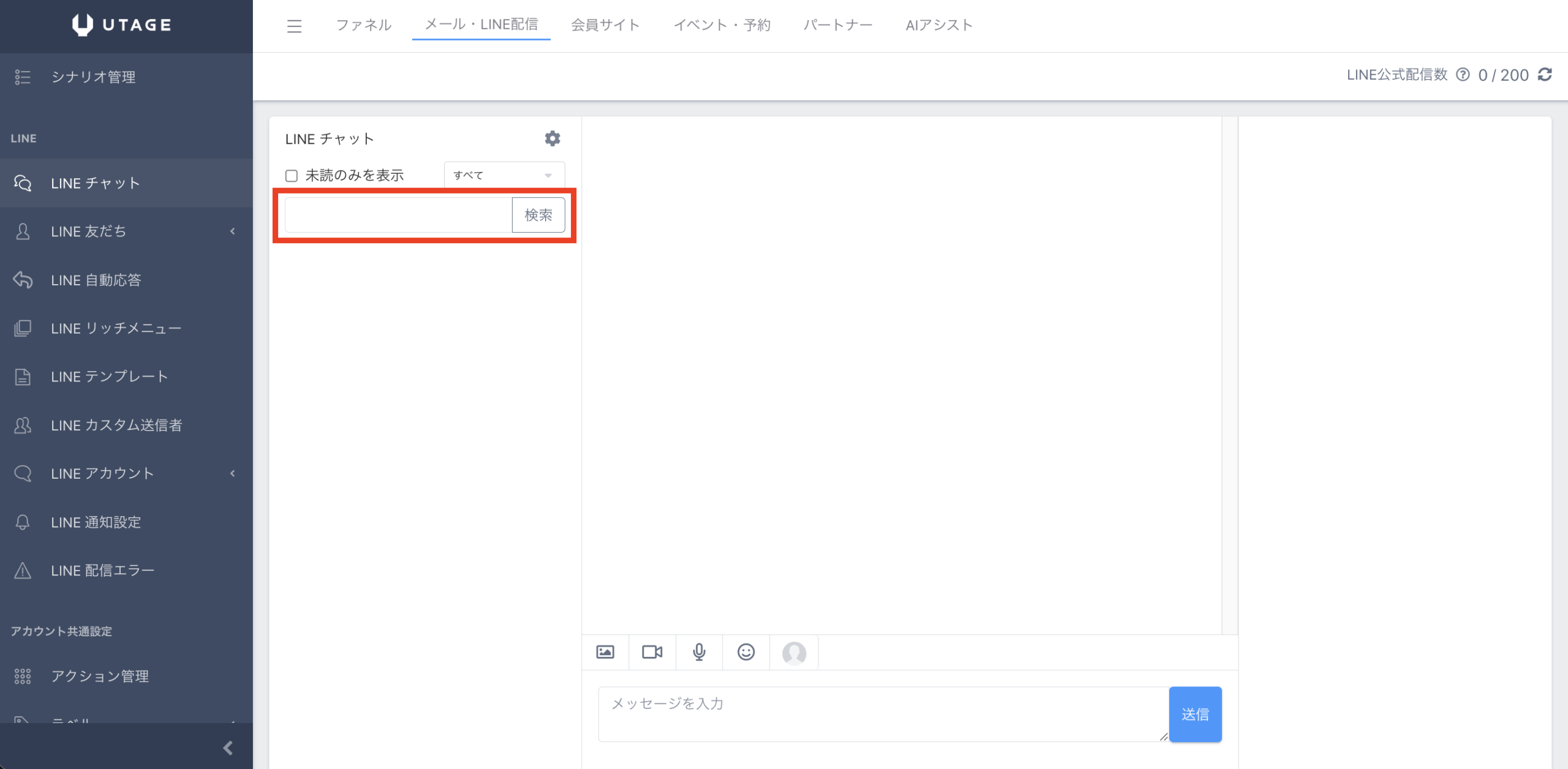Viewport: 1568px width, 769px height.
Task: Click the メッセージを入力 text area
Action: (x=882, y=714)
